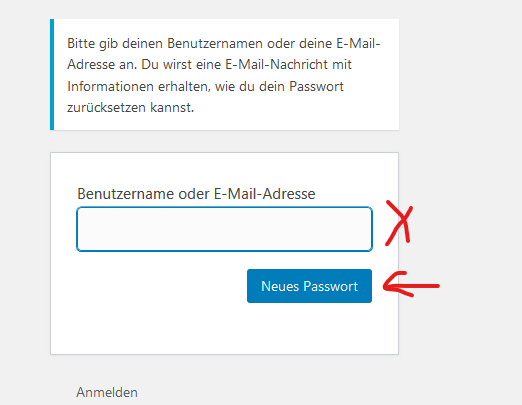Click the text 'Du wirst eine' in notice
522x405 pixels.
(182, 64)
